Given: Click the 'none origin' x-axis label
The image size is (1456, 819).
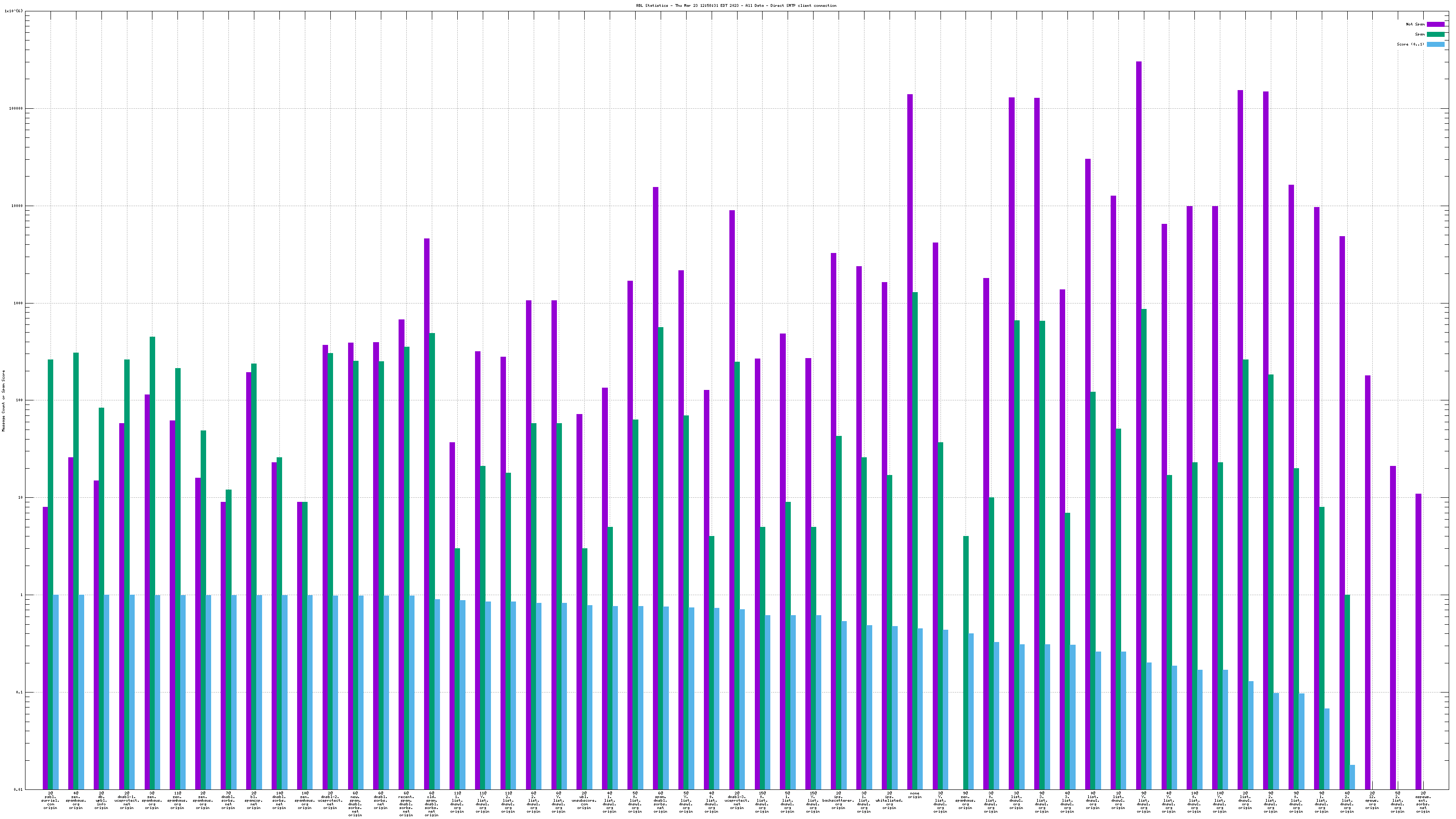Looking at the screenshot, I should pos(915,795).
